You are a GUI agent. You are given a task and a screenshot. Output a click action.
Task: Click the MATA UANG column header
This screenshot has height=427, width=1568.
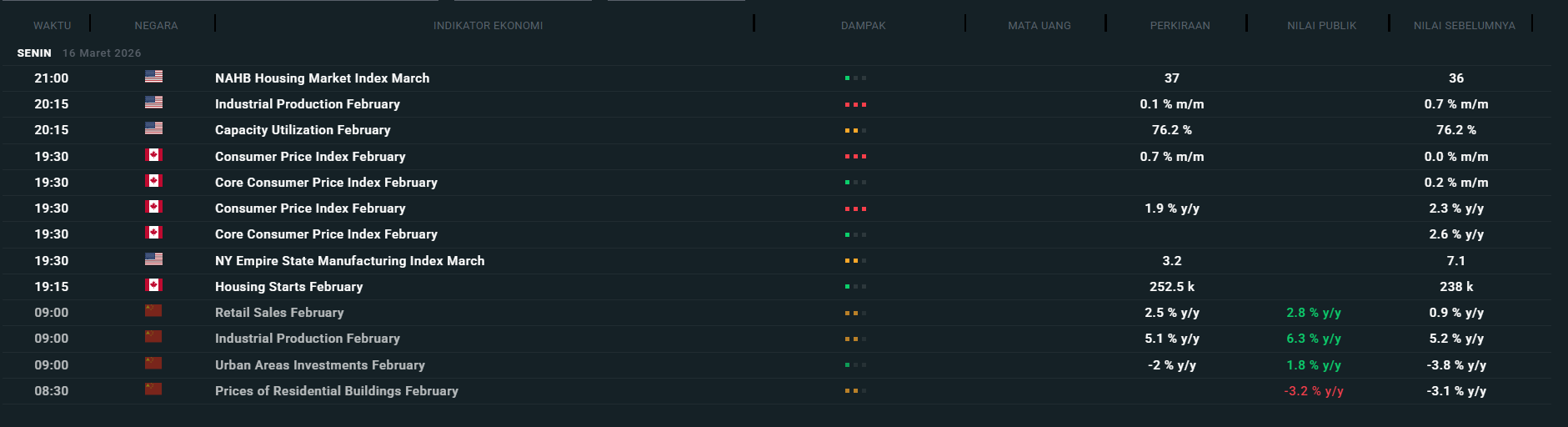[1039, 26]
